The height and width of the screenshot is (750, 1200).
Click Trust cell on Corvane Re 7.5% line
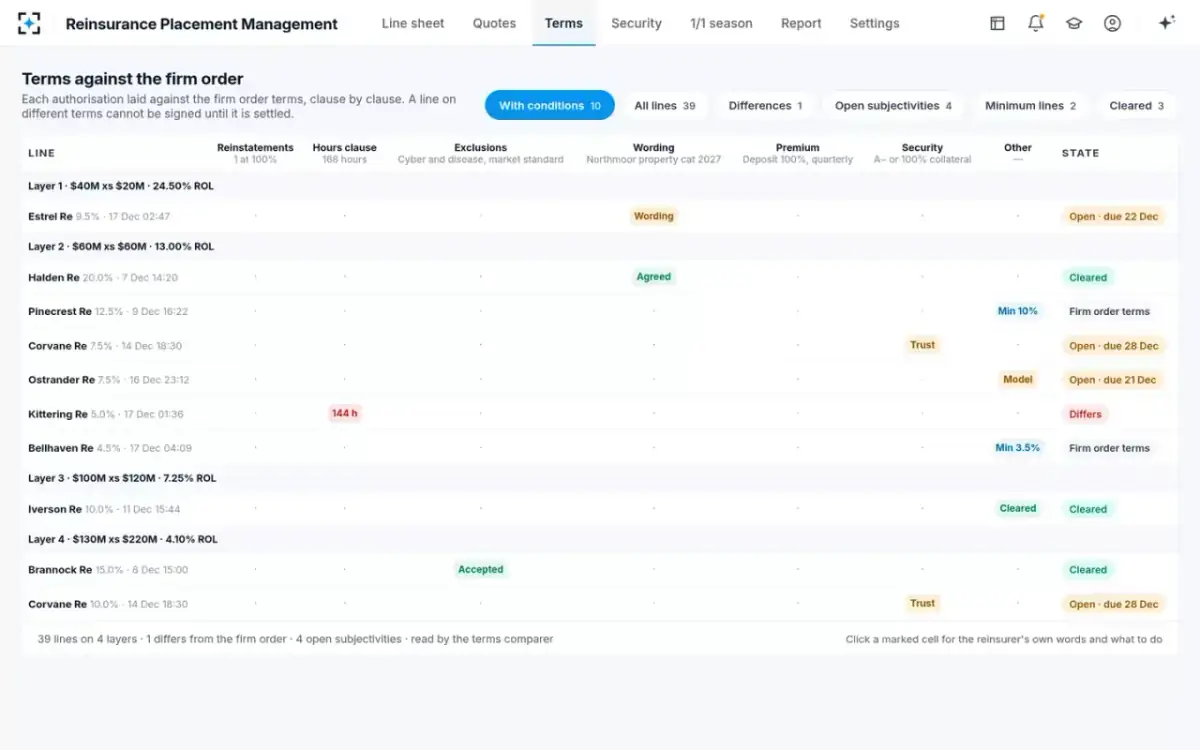[x=922, y=345]
